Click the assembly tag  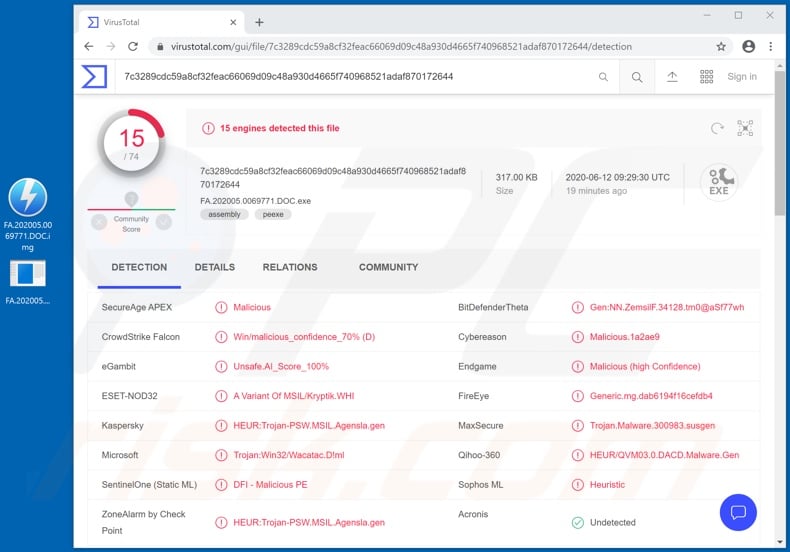tap(224, 215)
